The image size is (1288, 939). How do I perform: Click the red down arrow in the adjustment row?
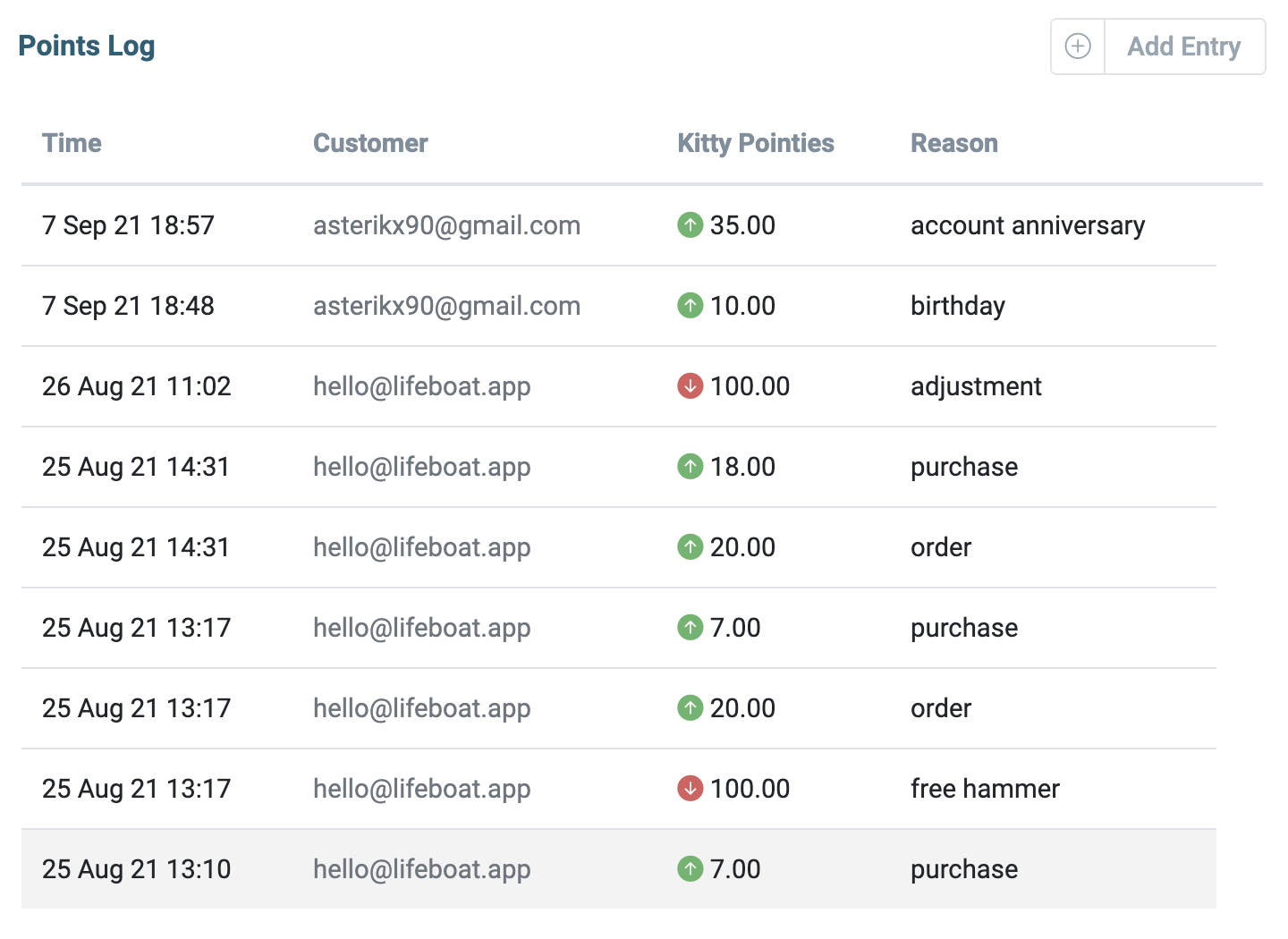click(x=690, y=386)
